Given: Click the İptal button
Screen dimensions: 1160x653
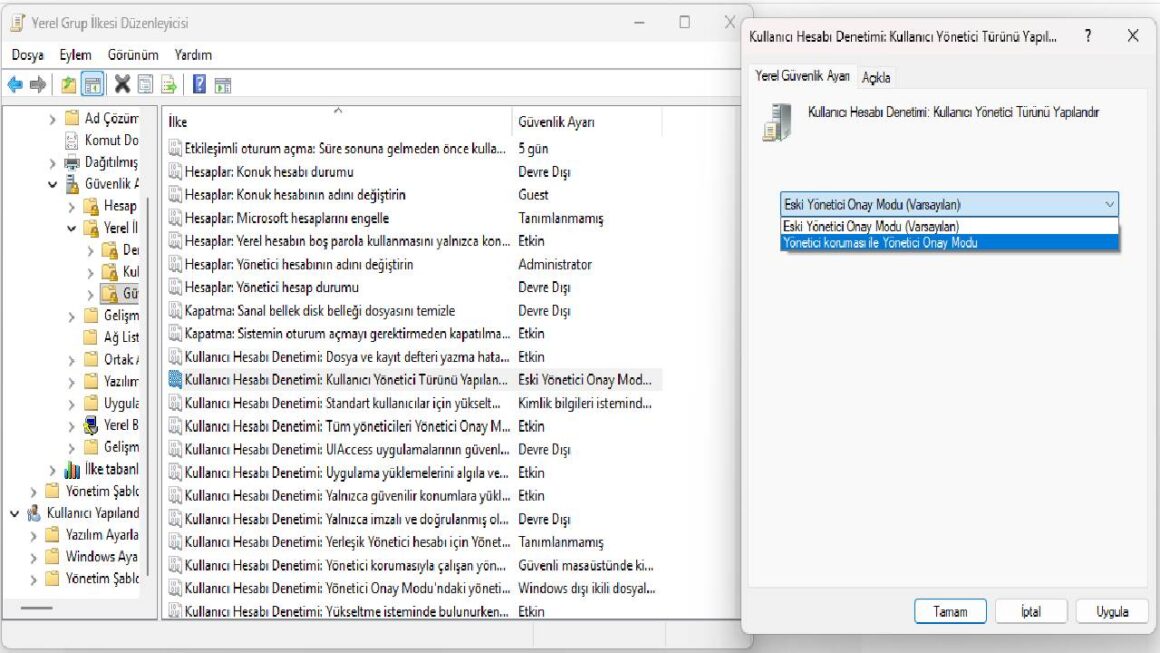Looking at the screenshot, I should [x=1031, y=612].
